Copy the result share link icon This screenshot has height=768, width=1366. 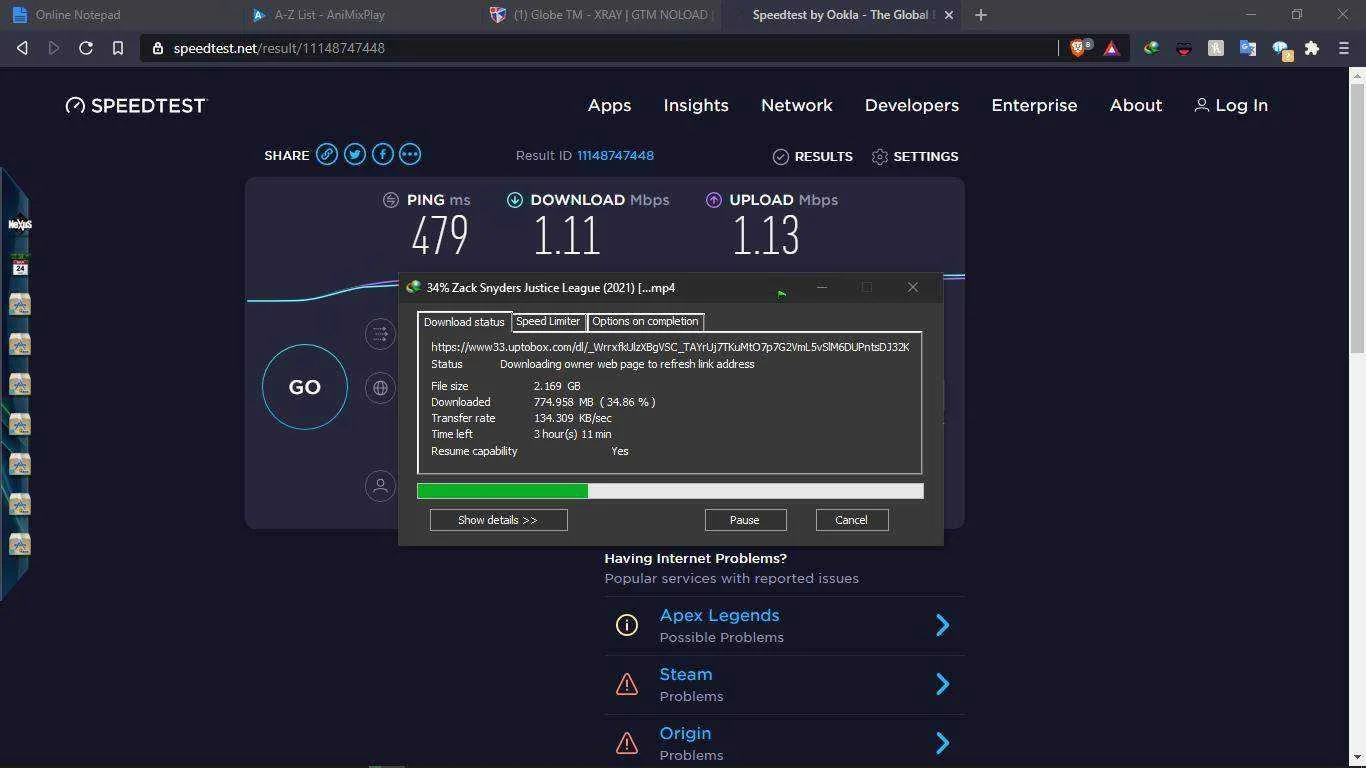[327, 154]
